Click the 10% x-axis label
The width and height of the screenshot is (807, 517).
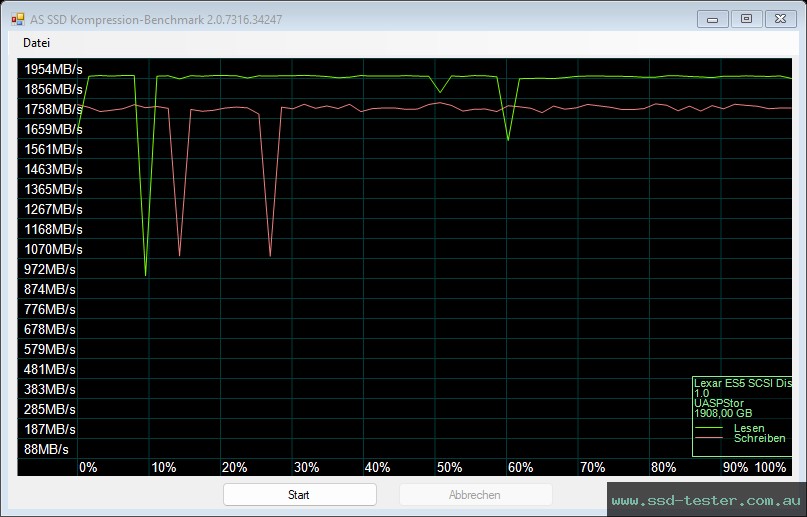click(164, 468)
